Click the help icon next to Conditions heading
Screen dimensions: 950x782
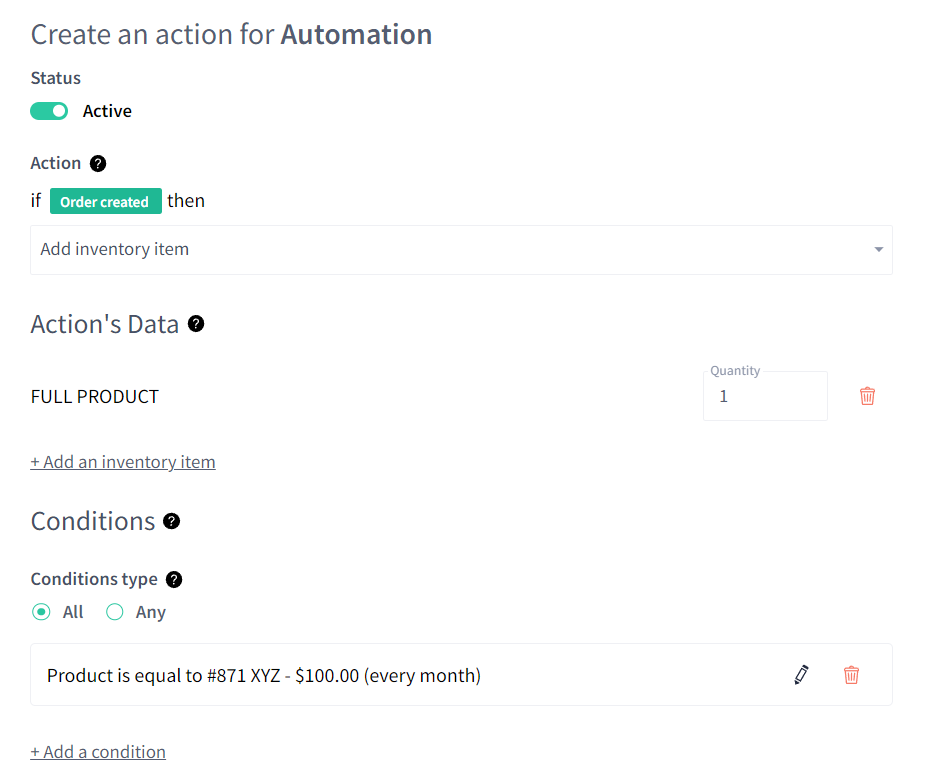tap(171, 522)
